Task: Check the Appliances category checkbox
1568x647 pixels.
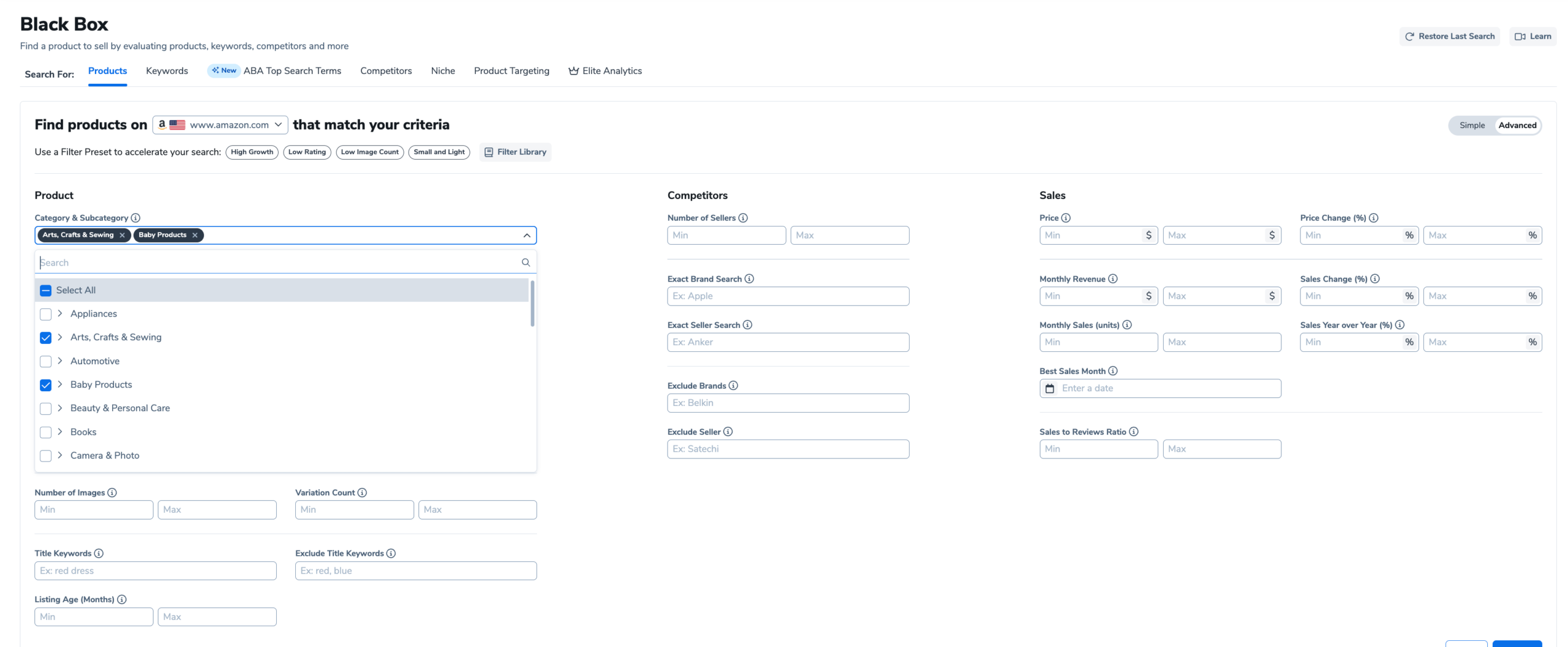Action: 45,314
